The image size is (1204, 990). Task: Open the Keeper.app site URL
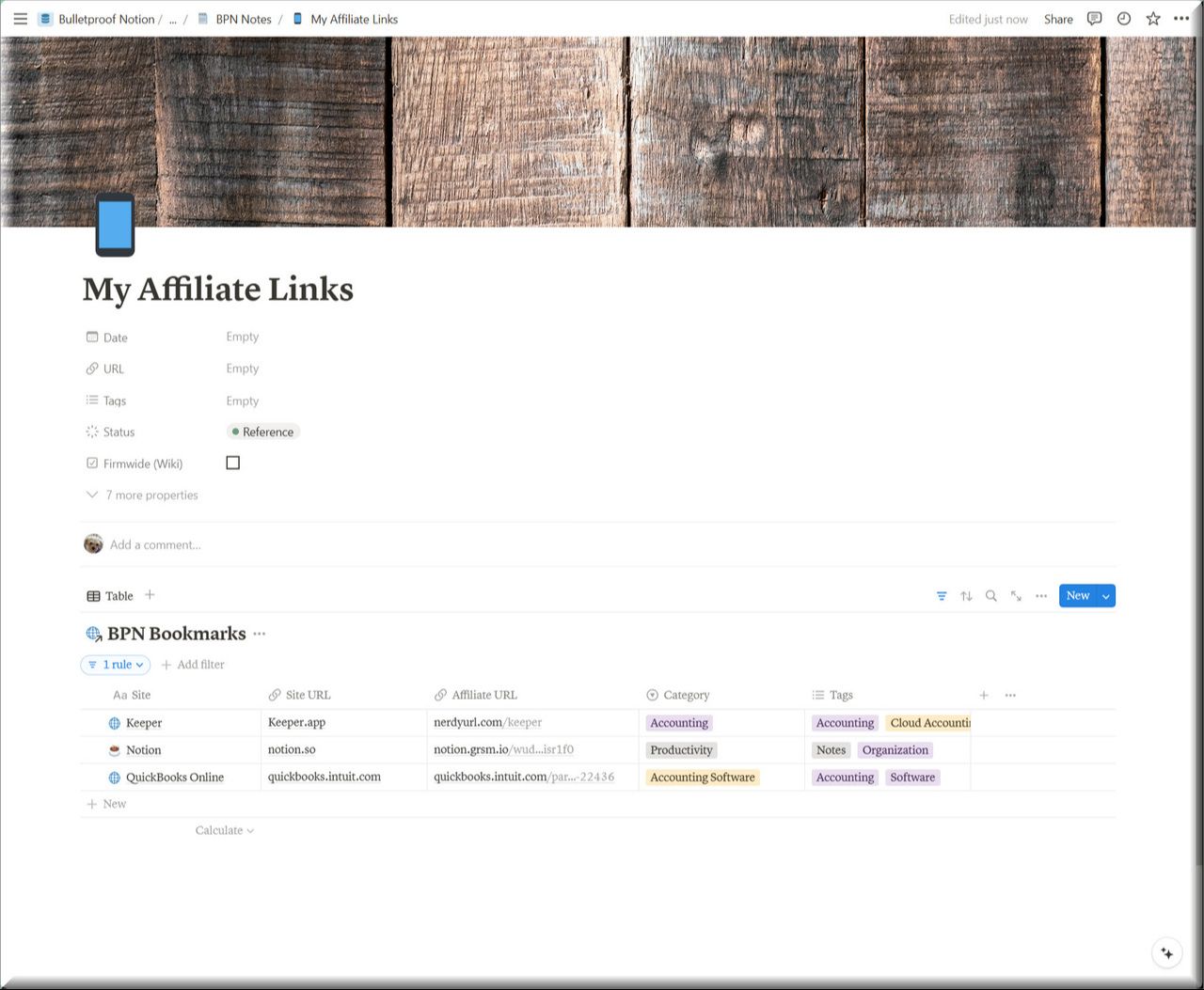pos(296,723)
